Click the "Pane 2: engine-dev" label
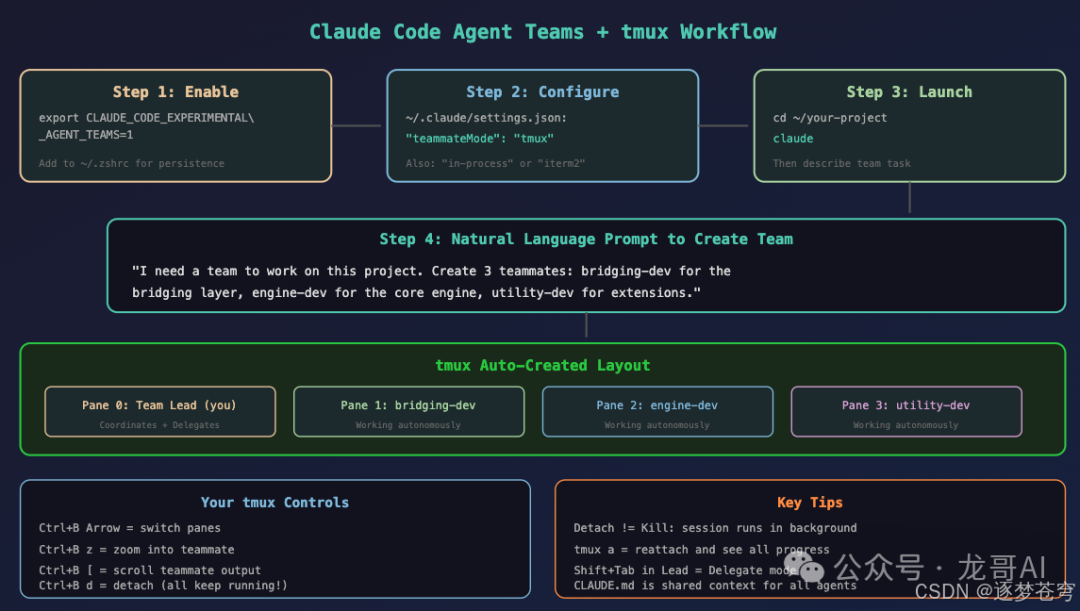 [657, 406]
